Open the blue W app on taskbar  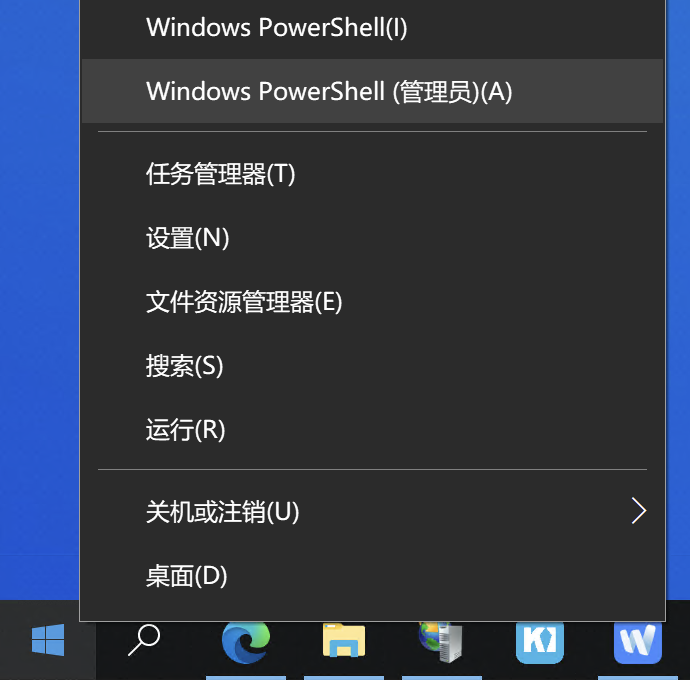point(638,642)
